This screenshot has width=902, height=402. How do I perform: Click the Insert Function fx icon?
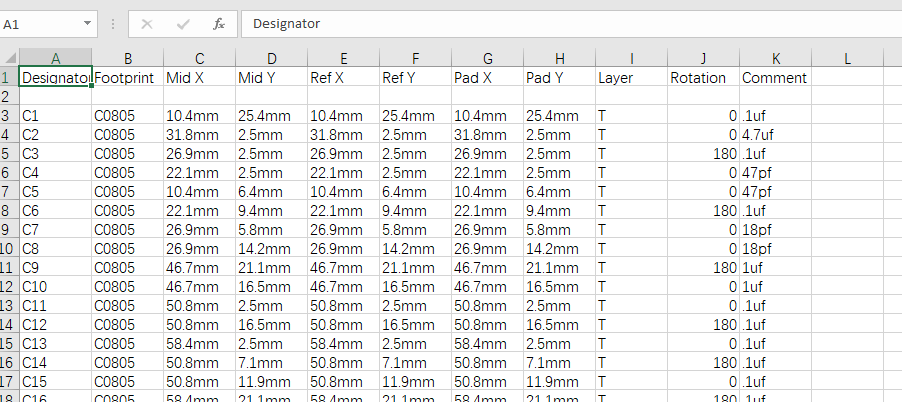click(219, 23)
